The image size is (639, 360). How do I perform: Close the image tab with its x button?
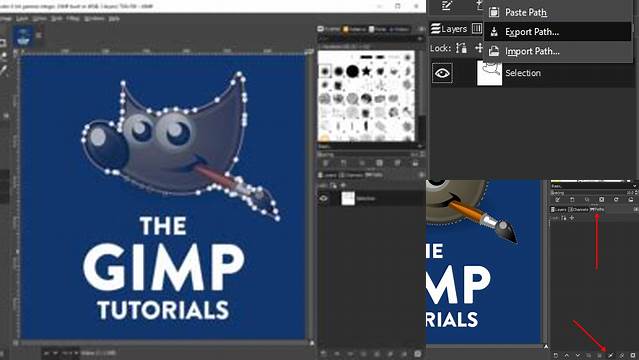click(x=39, y=35)
